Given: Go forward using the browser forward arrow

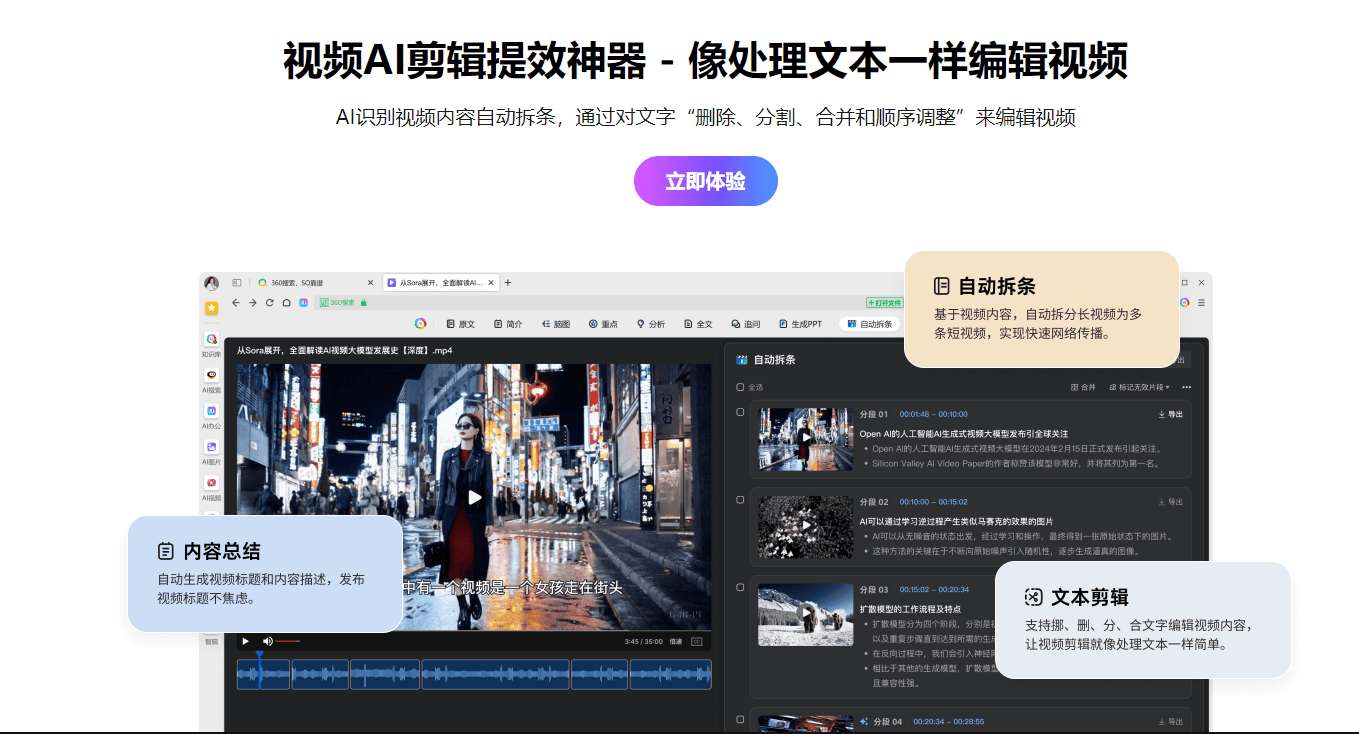Looking at the screenshot, I should pyautogui.click(x=253, y=302).
